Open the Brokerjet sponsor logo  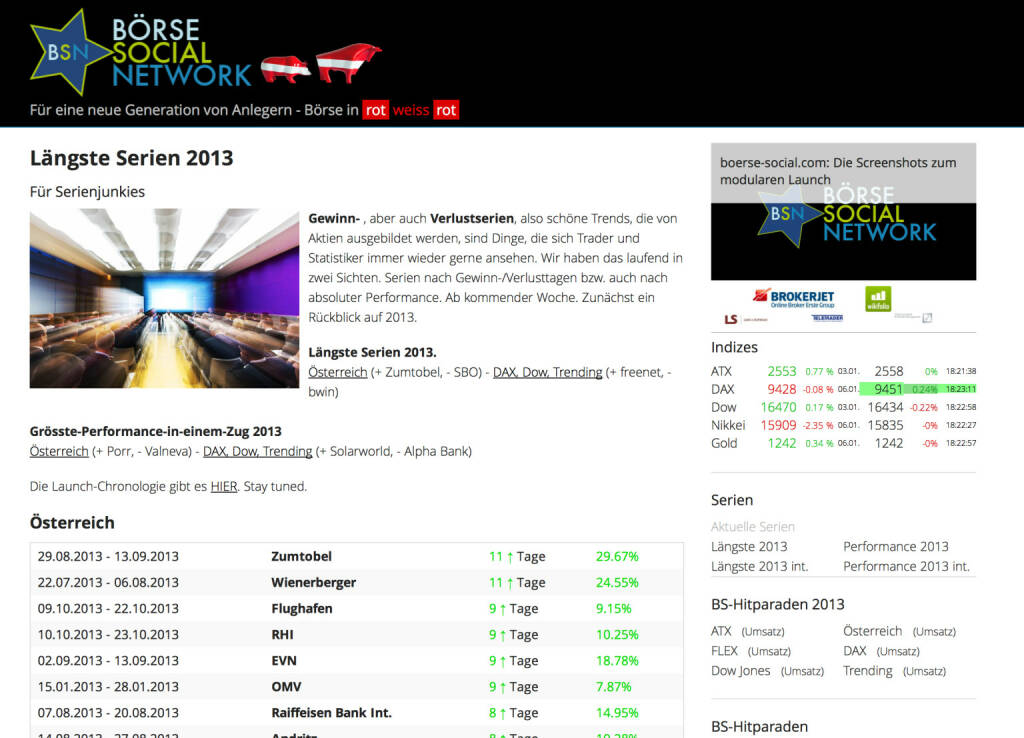(x=794, y=297)
